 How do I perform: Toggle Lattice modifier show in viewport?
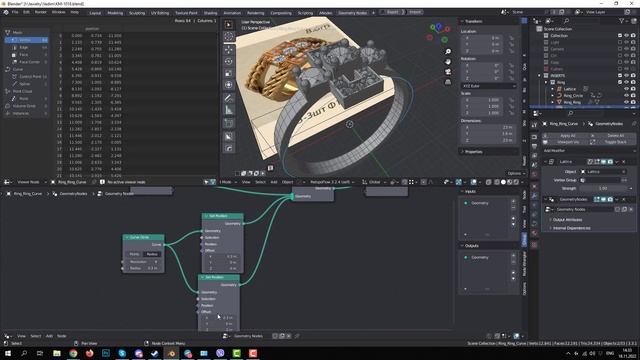pyautogui.click(x=603, y=162)
